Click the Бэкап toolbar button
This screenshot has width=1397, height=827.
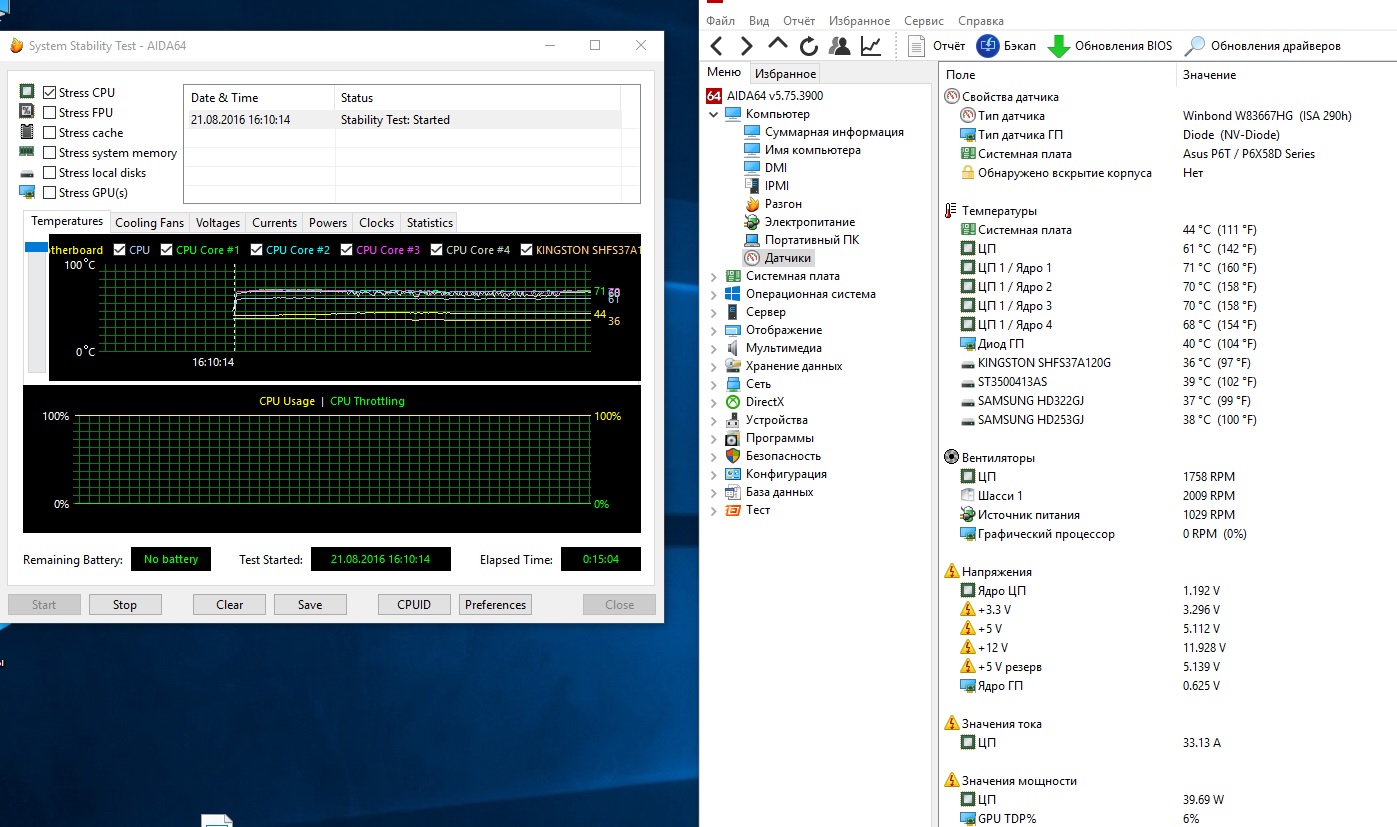[x=1006, y=46]
